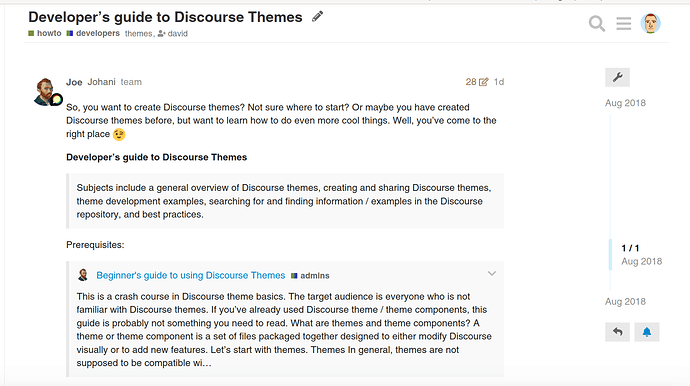Jump to top Aug 2018 timeline date
The width and height of the screenshot is (690, 386).
pyautogui.click(x=625, y=103)
